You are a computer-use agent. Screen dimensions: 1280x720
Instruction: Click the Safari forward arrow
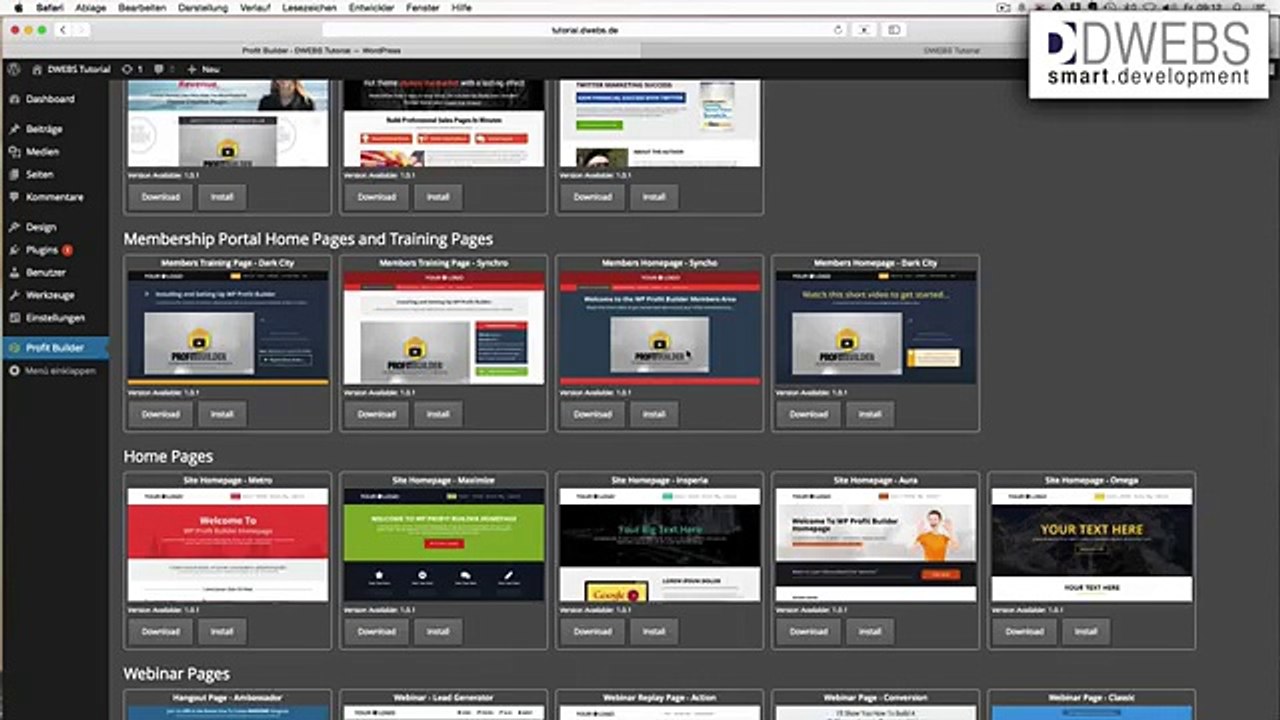click(81, 30)
